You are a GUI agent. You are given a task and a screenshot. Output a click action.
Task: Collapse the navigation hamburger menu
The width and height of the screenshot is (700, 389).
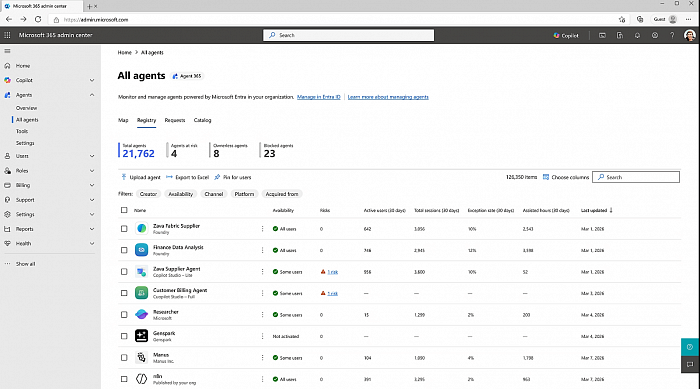click(7, 51)
